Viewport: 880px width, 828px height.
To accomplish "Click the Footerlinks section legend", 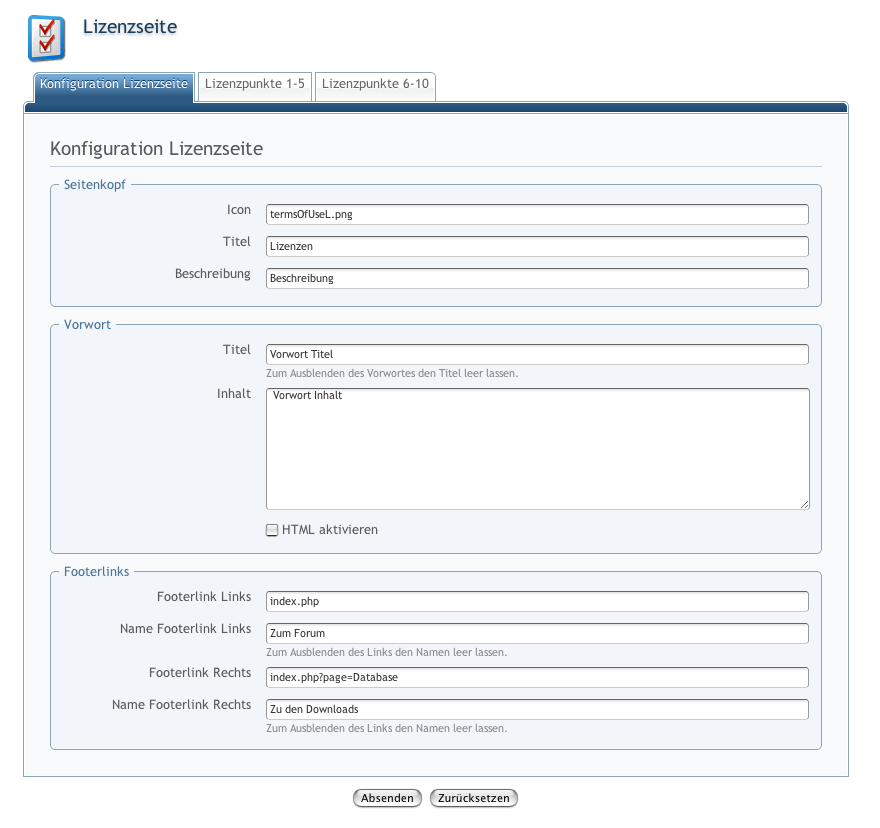I will point(96,572).
